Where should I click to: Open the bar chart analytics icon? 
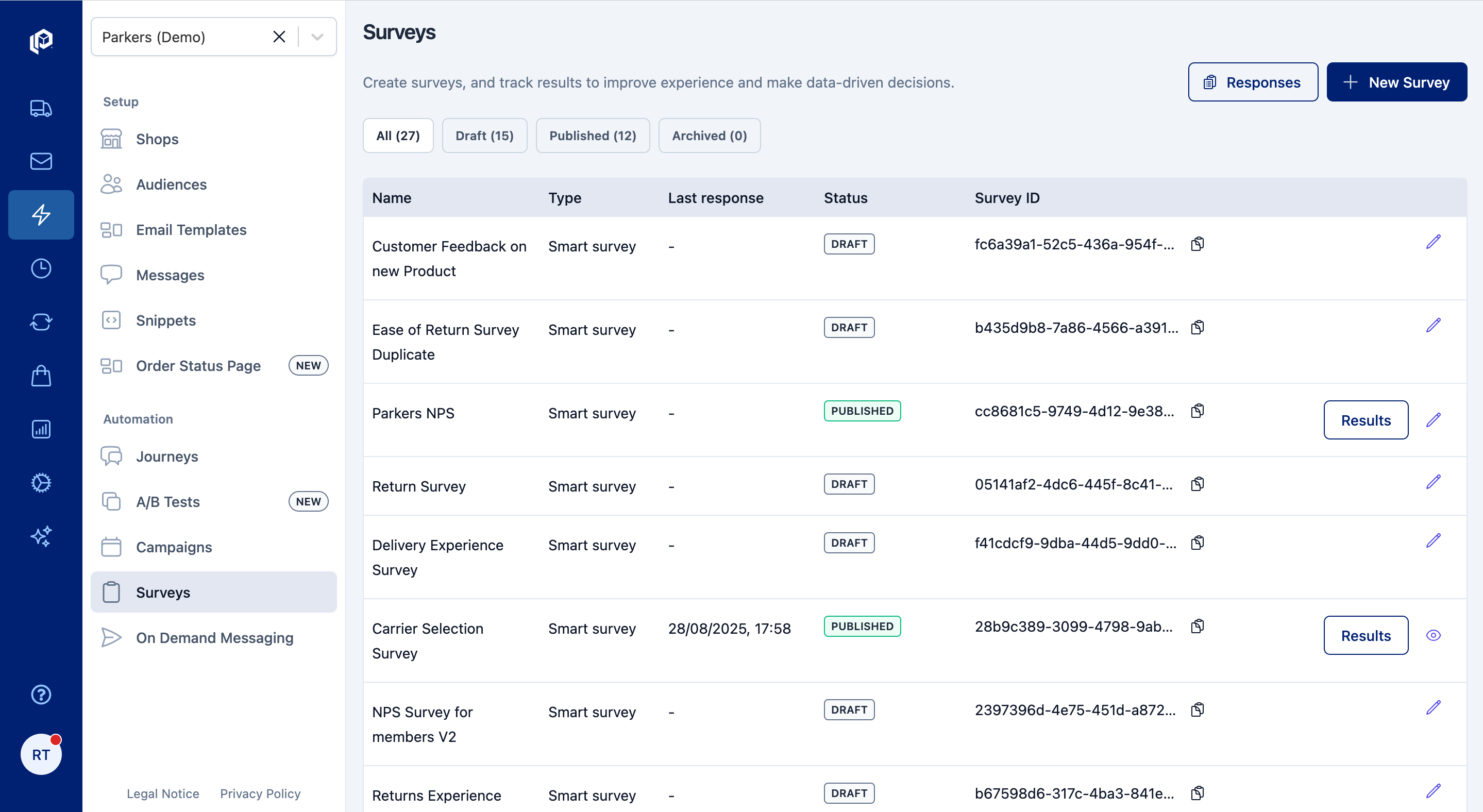[41, 429]
